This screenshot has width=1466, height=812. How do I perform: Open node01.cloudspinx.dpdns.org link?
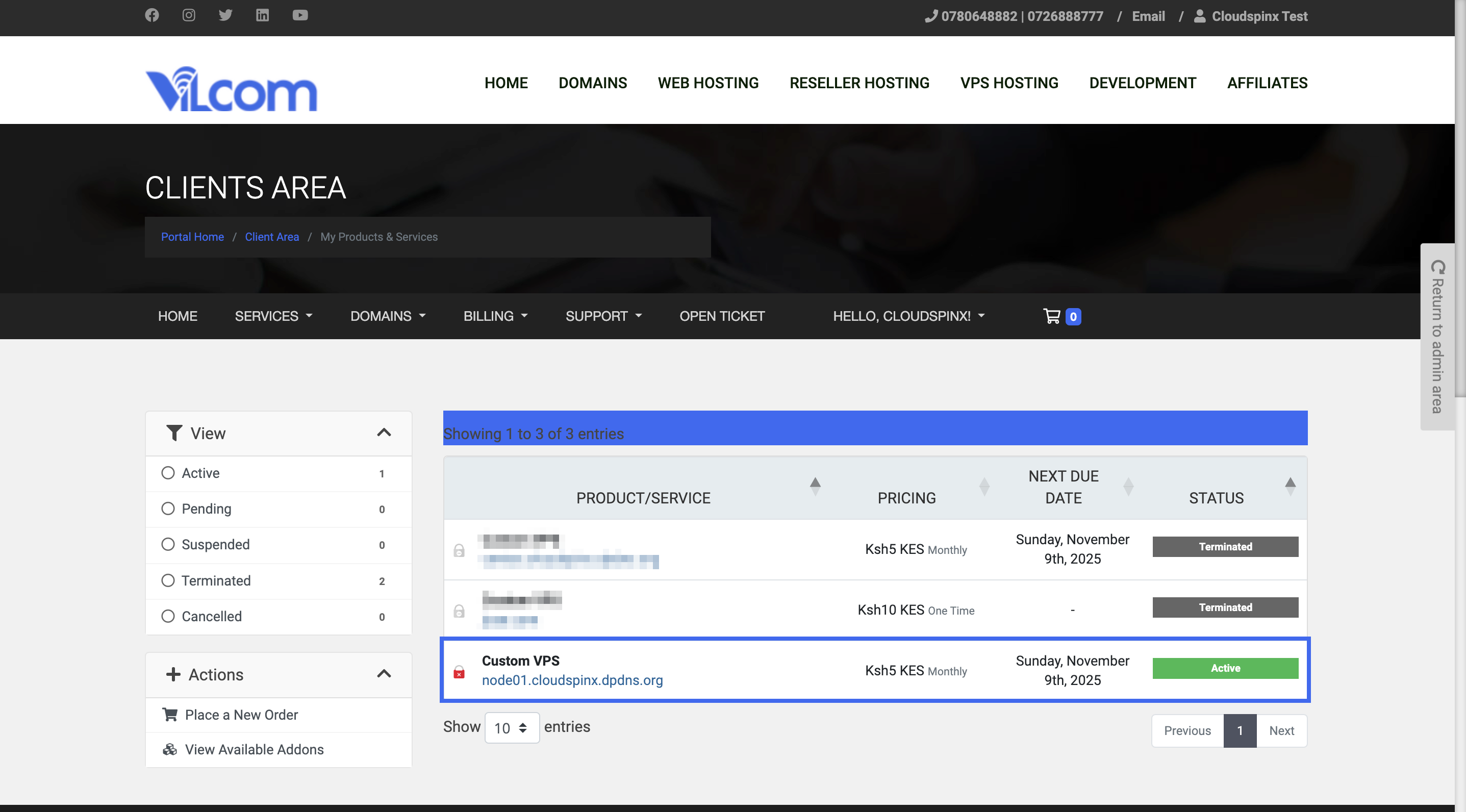tap(572, 680)
